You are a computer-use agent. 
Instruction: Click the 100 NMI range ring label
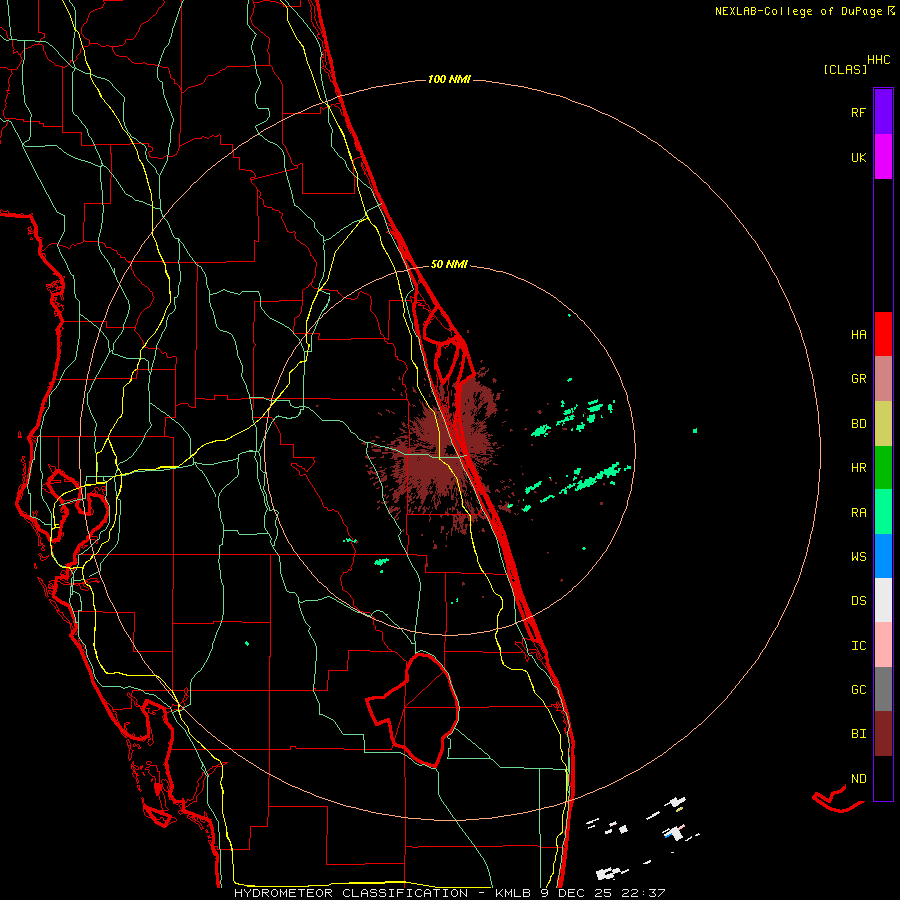[449, 79]
